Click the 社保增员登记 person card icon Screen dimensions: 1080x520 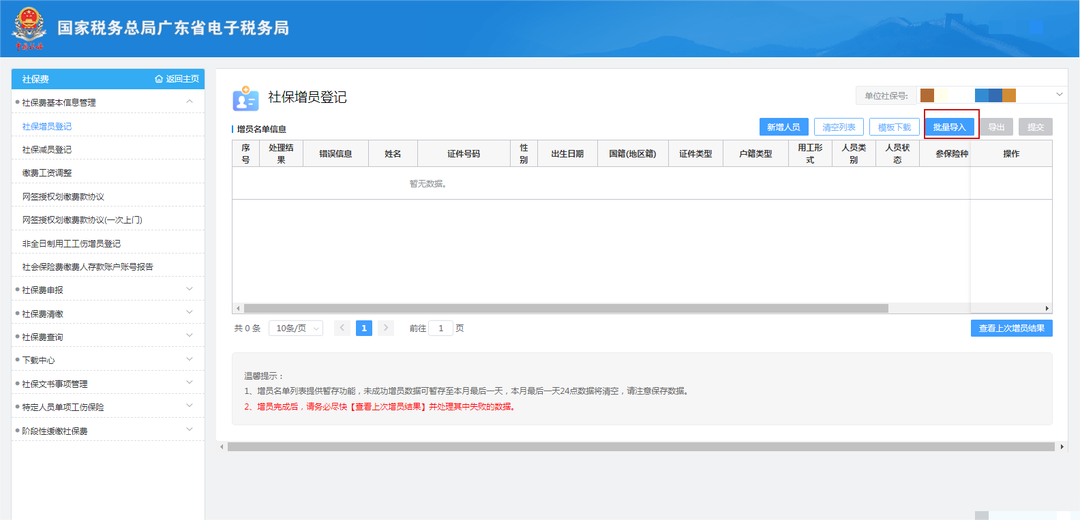click(x=245, y=98)
